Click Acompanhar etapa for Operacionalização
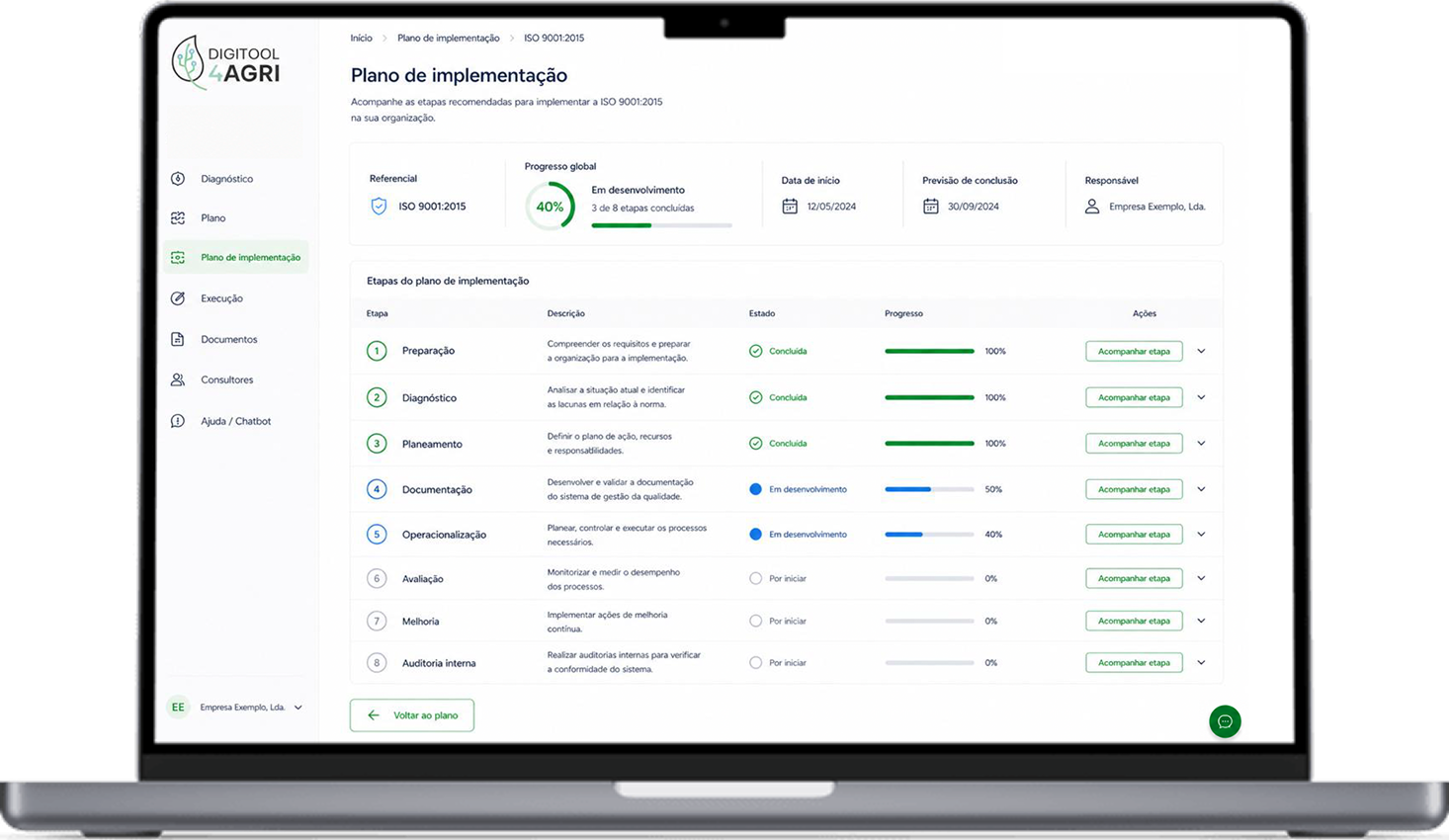 click(1134, 535)
